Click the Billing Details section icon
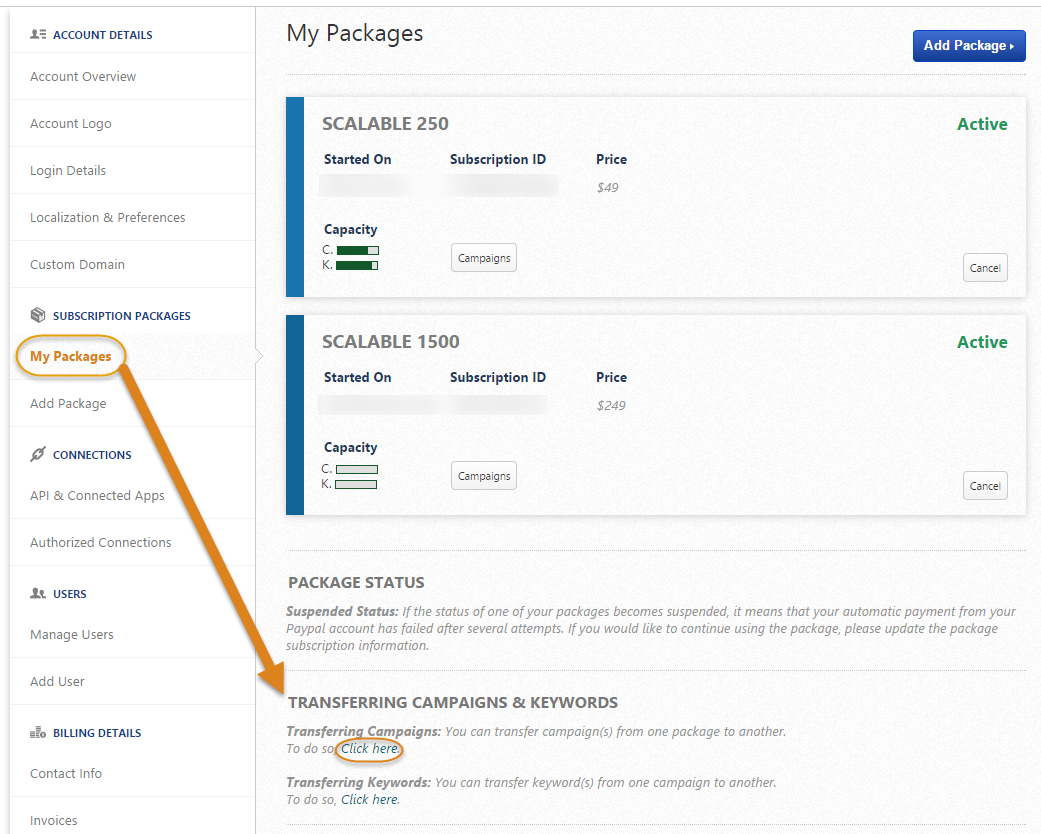Screen dimensions: 1041x834 coord(38,733)
